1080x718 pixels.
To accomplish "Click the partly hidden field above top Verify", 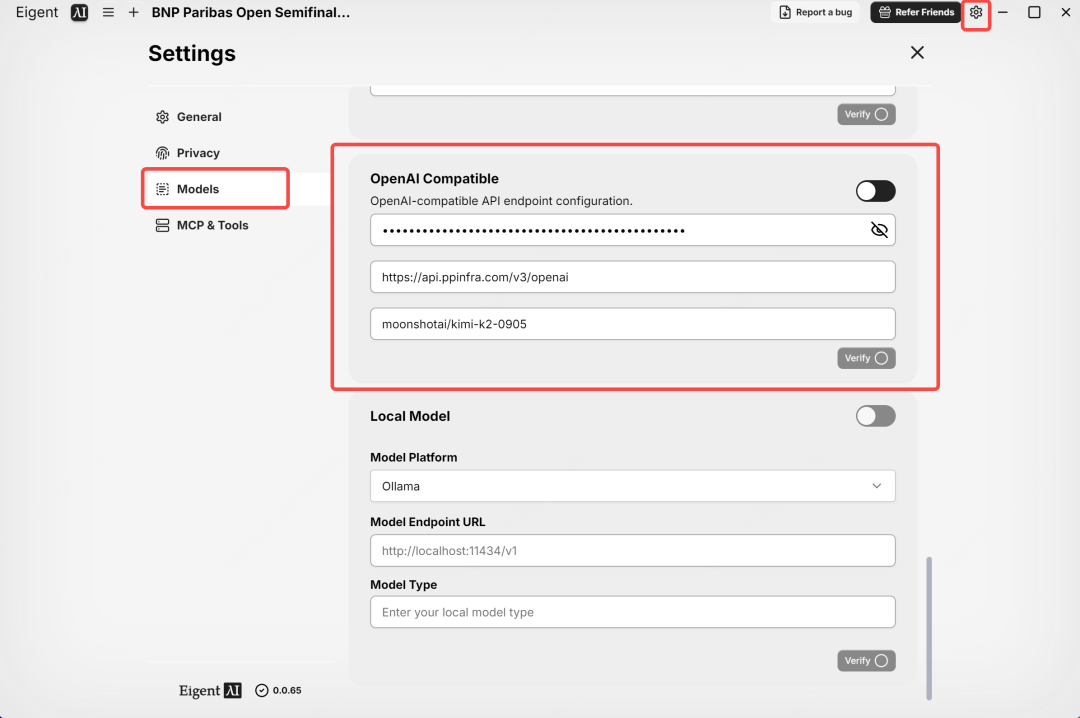I will pyautogui.click(x=632, y=90).
